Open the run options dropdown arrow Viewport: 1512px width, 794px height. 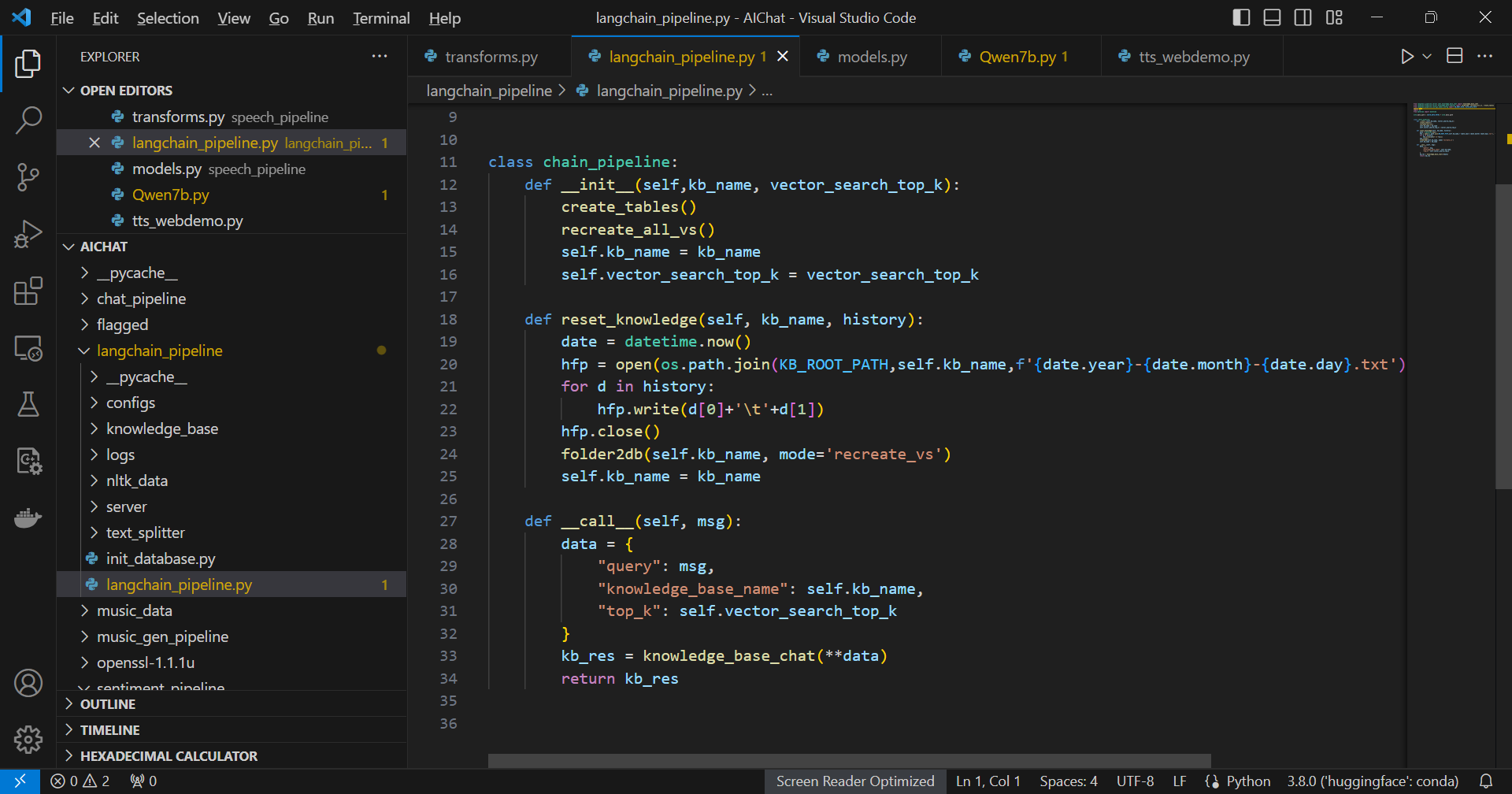[1427, 56]
